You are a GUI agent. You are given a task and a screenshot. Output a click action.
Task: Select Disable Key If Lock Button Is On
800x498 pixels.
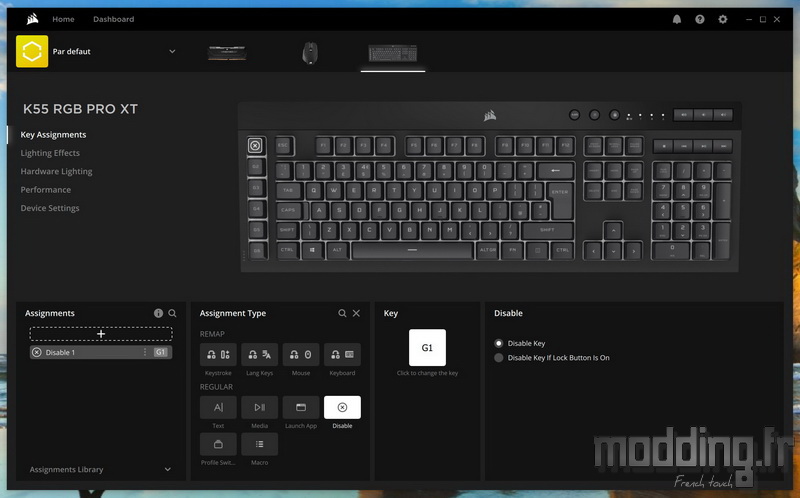(498, 358)
